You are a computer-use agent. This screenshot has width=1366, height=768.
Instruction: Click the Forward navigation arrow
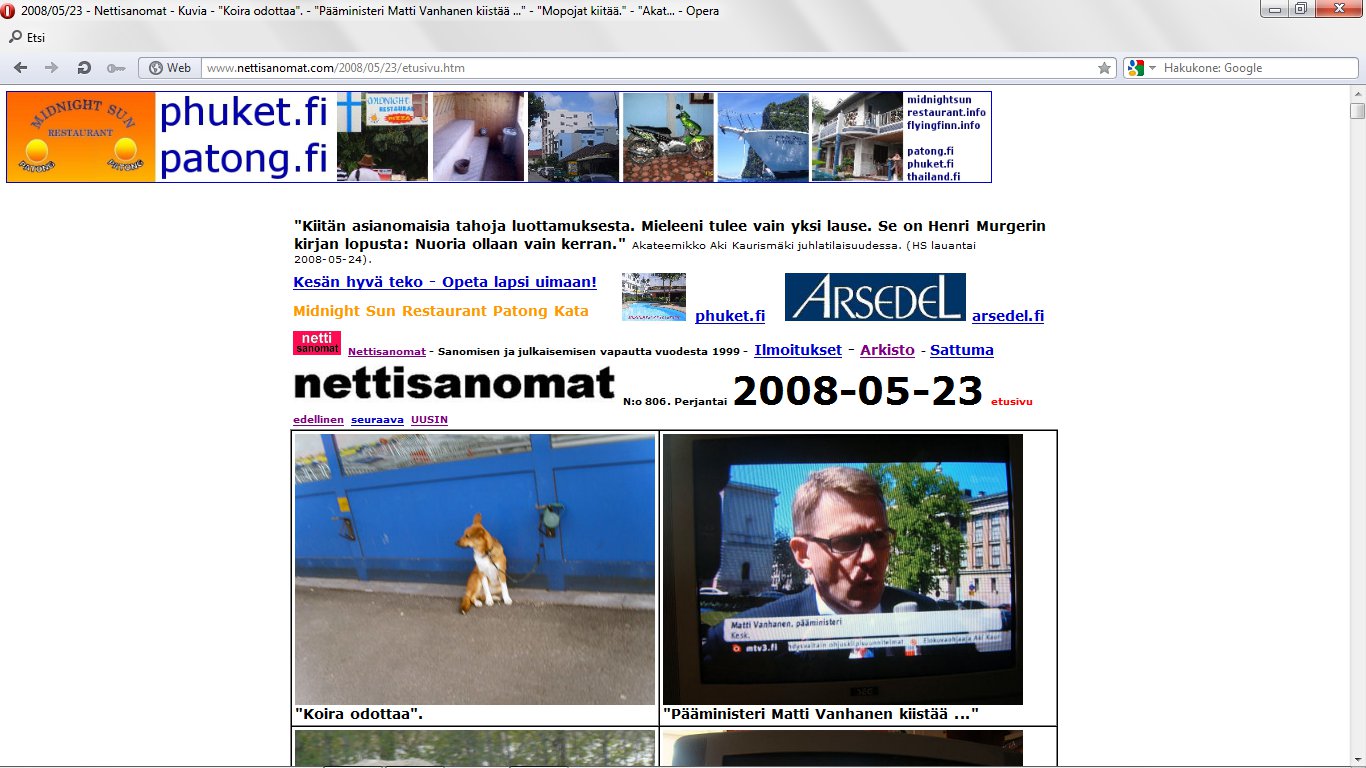(51, 68)
